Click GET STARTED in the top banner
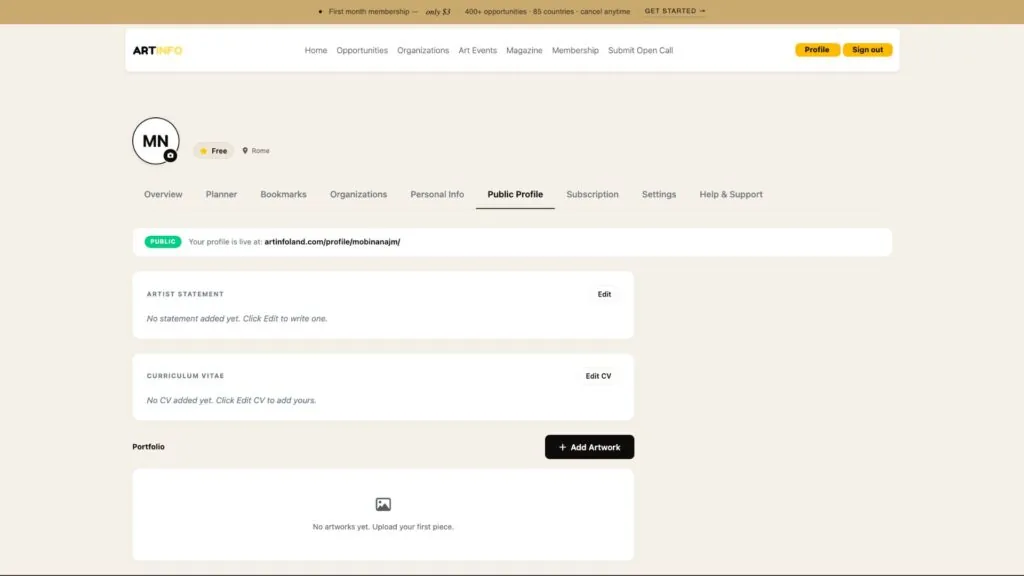This screenshot has width=1024, height=576. click(x=675, y=11)
